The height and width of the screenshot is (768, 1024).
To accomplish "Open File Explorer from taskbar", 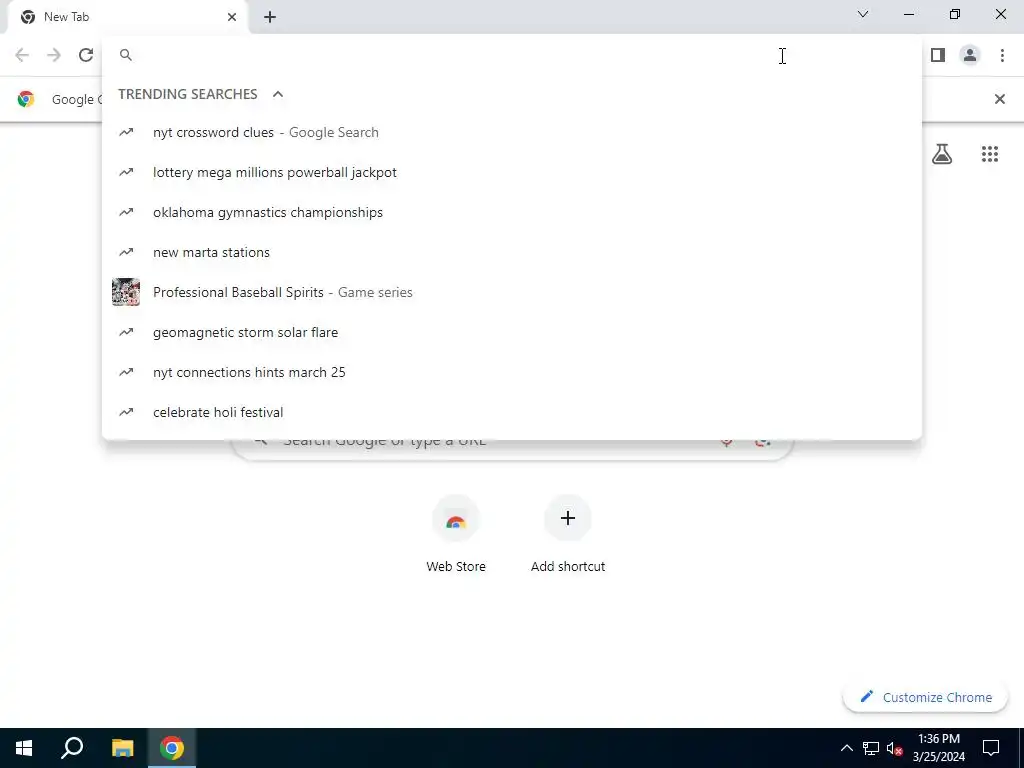I will click(122, 748).
